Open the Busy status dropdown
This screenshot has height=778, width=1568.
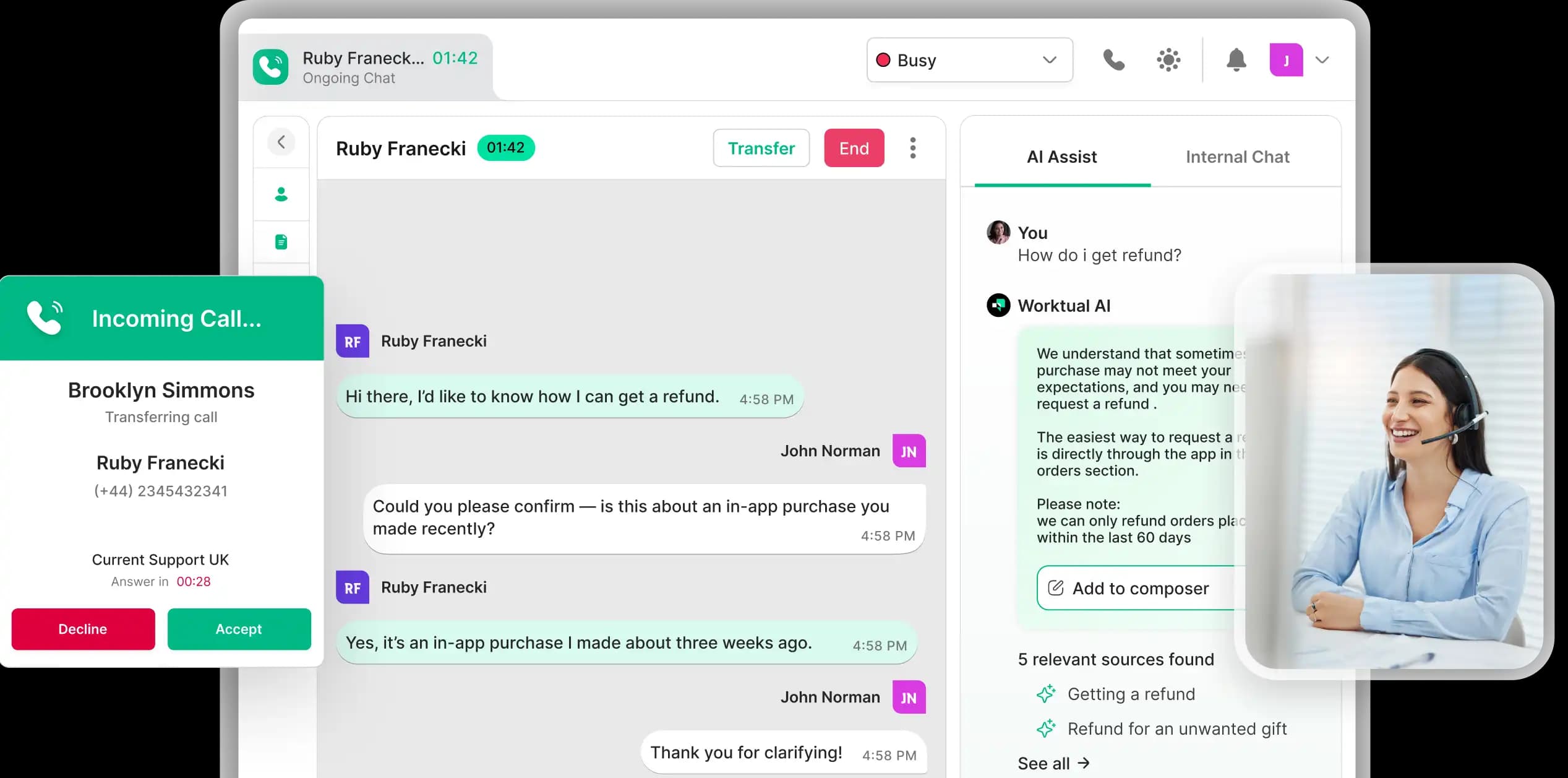pos(969,60)
